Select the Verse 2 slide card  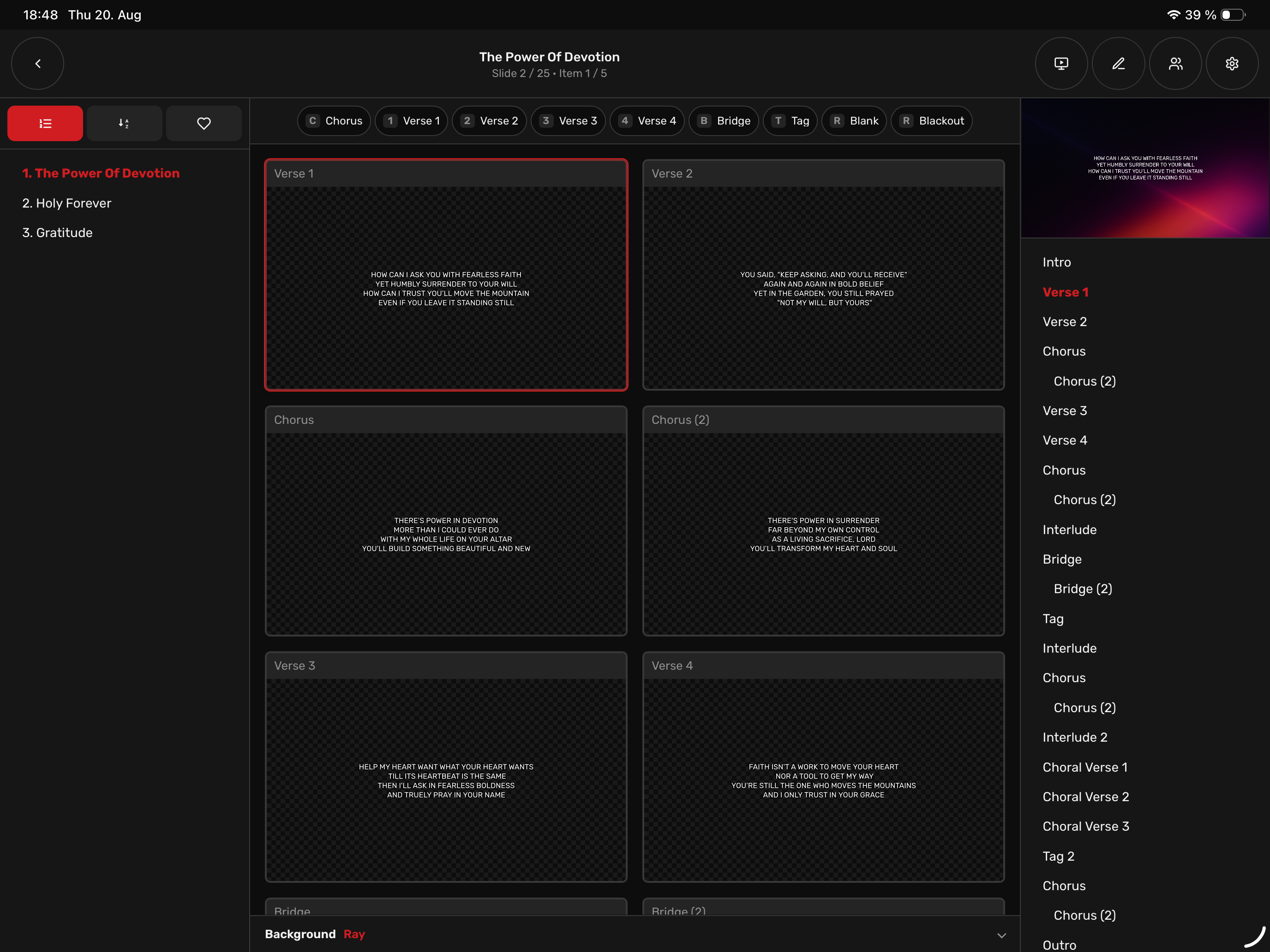point(823,275)
